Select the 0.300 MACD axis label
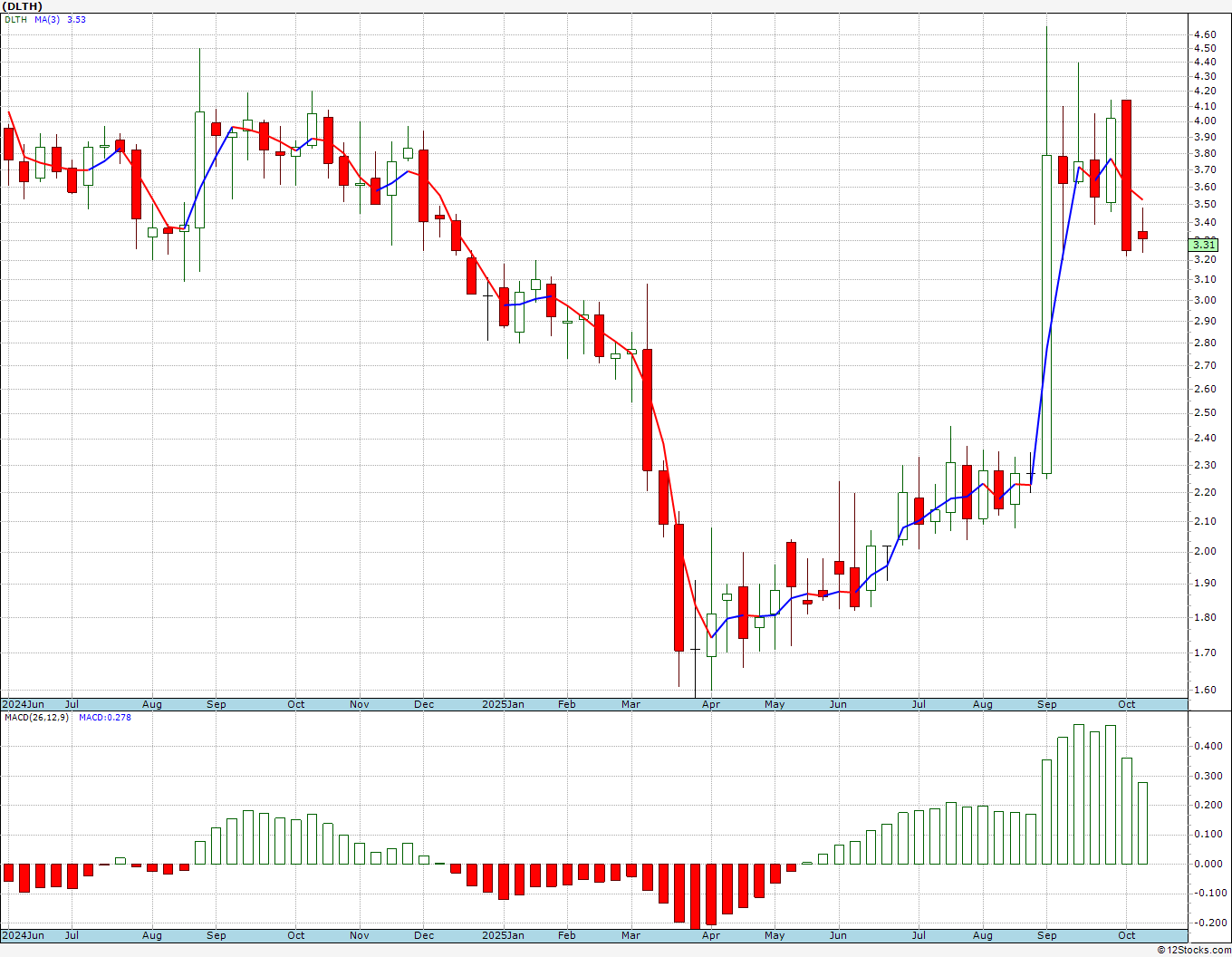 (x=1208, y=776)
